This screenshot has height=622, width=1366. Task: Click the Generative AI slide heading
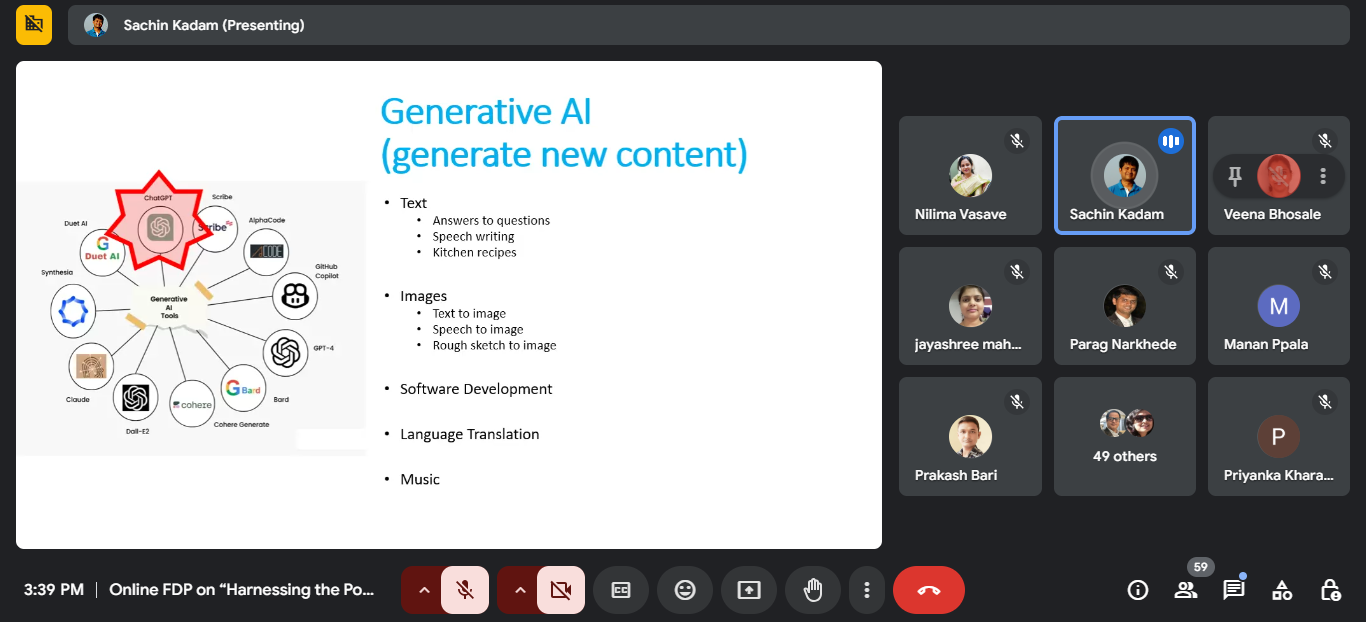[x=564, y=132]
